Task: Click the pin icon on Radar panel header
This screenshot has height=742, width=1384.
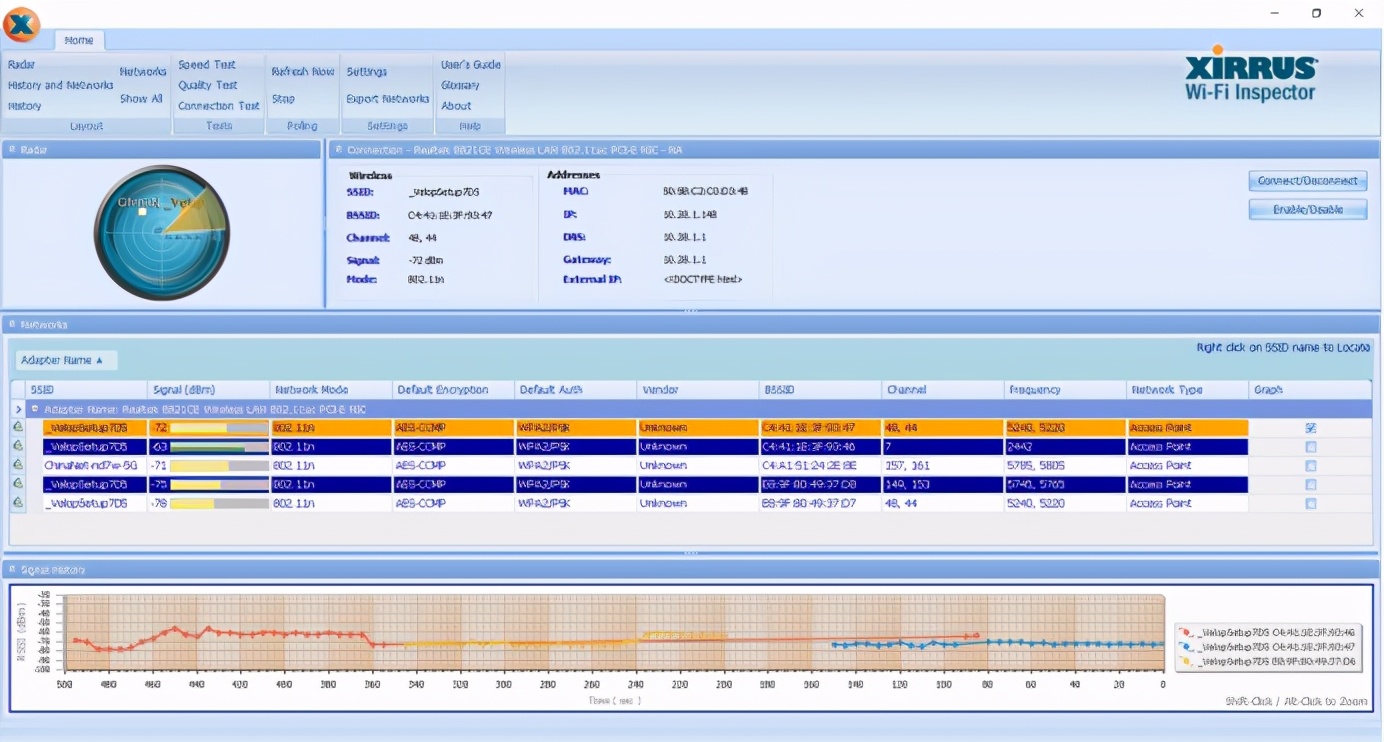Action: (11, 150)
